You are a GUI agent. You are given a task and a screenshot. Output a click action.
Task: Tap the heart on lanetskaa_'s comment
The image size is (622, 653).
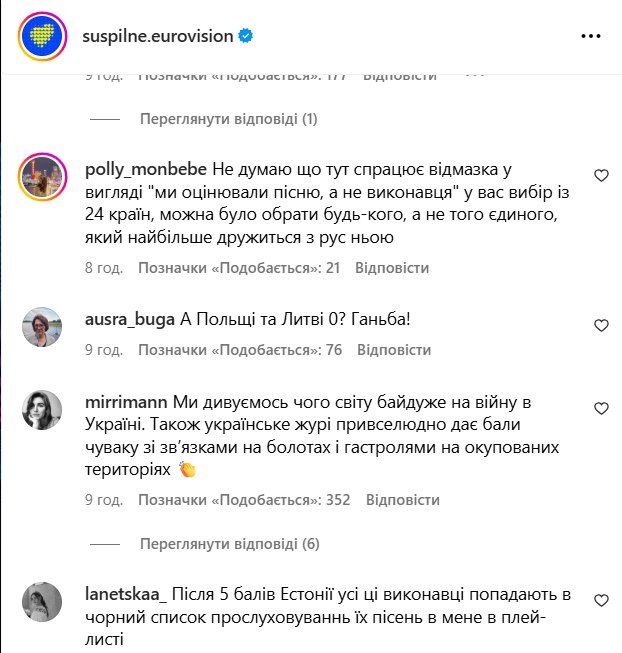pyautogui.click(x=601, y=601)
